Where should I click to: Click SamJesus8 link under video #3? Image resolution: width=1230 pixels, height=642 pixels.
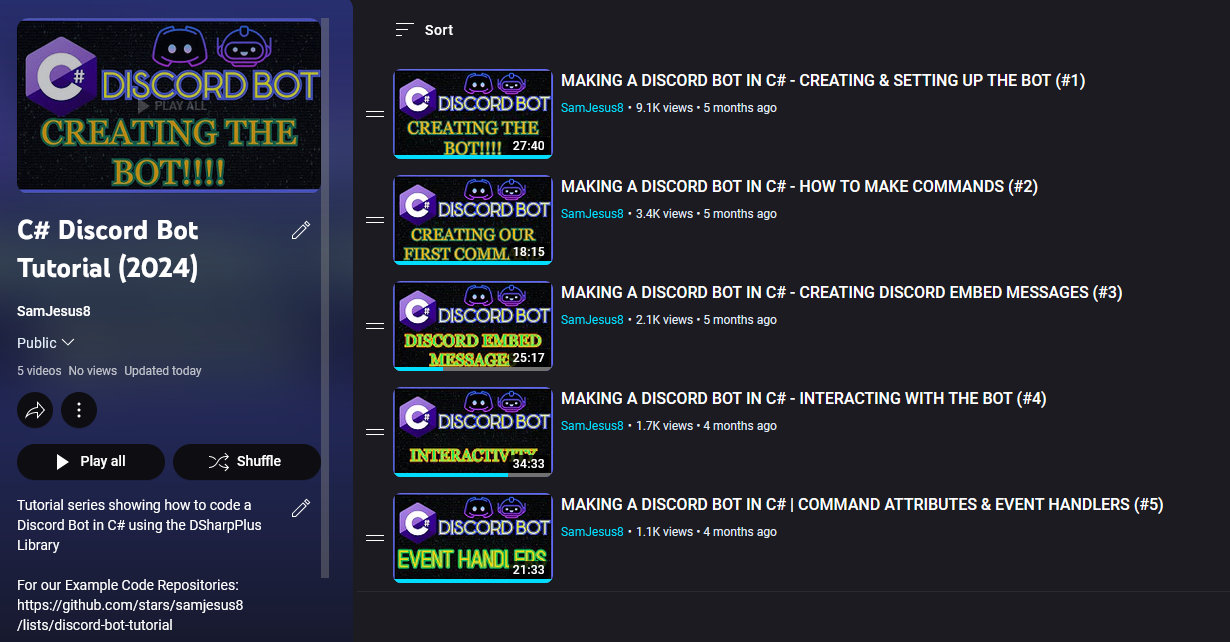pyautogui.click(x=592, y=320)
